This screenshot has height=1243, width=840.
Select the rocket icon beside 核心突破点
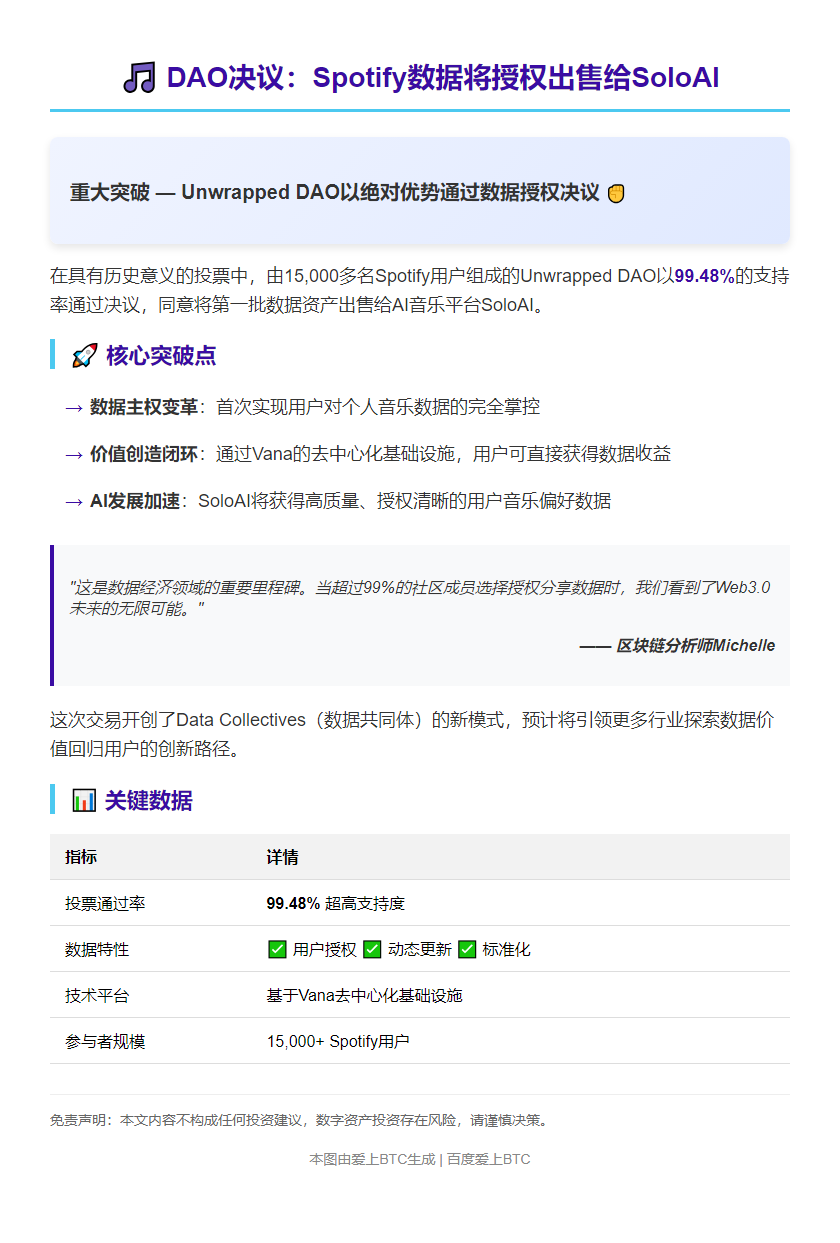point(84,356)
